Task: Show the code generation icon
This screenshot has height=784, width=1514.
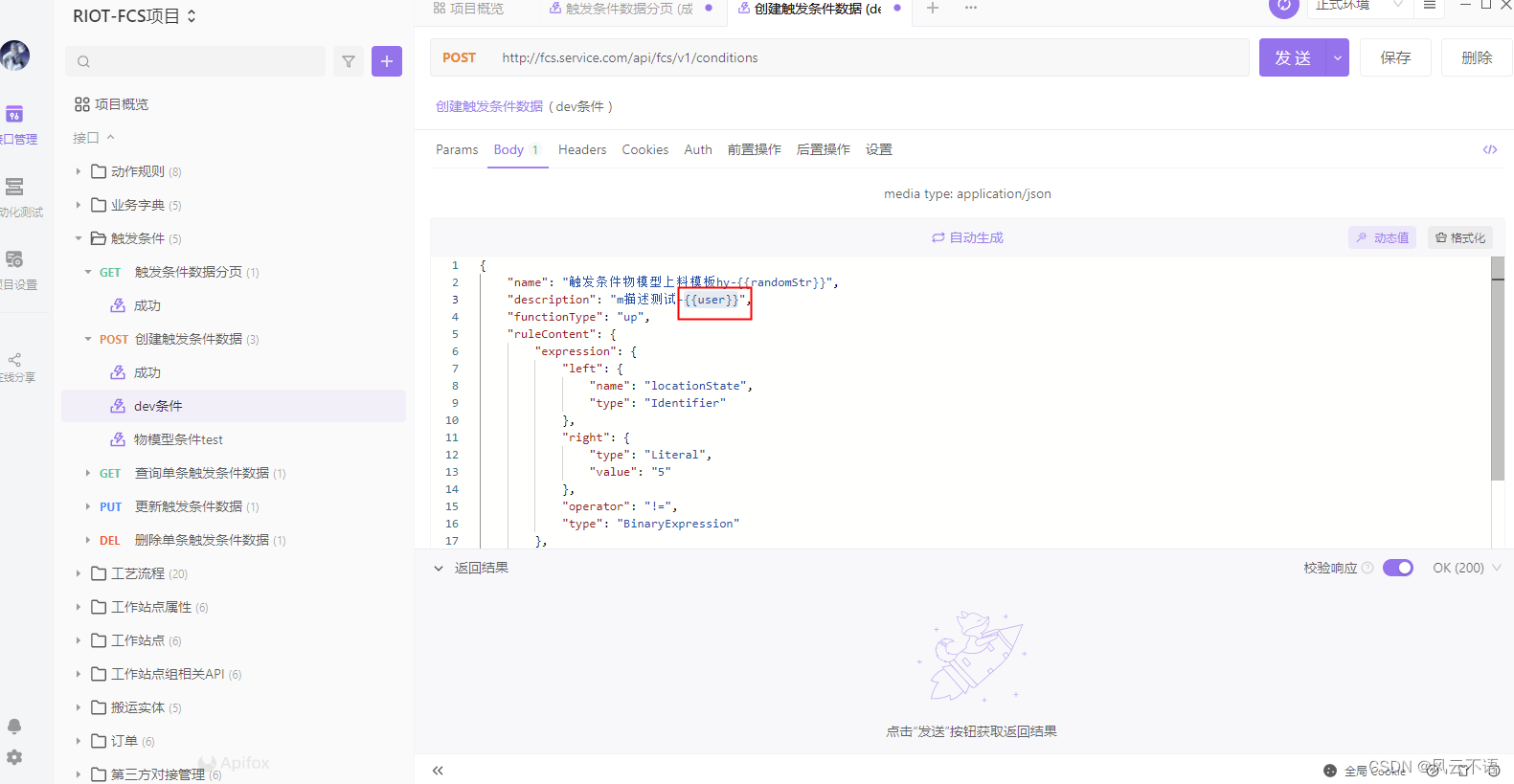Action: coord(1490,149)
